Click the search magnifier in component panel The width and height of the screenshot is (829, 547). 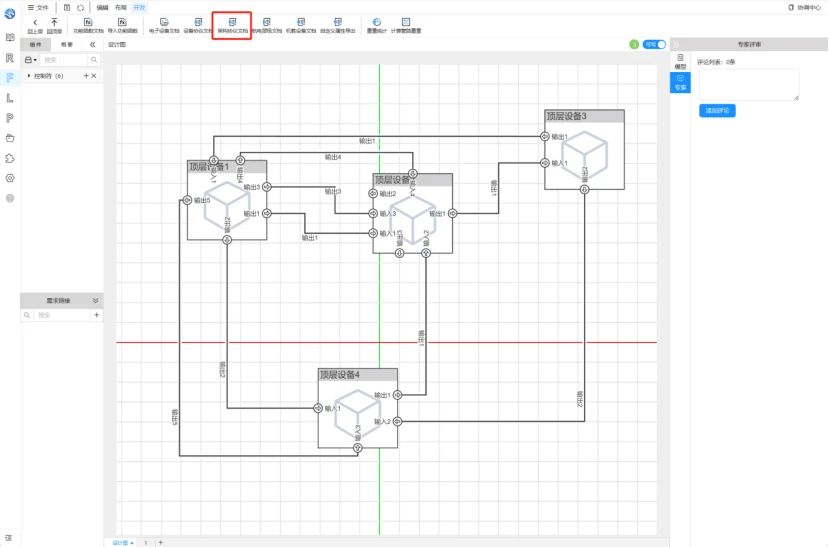(94, 60)
